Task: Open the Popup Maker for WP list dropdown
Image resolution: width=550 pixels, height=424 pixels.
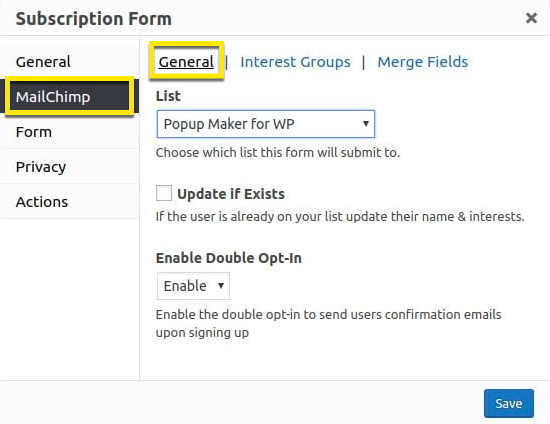Action: 266,124
